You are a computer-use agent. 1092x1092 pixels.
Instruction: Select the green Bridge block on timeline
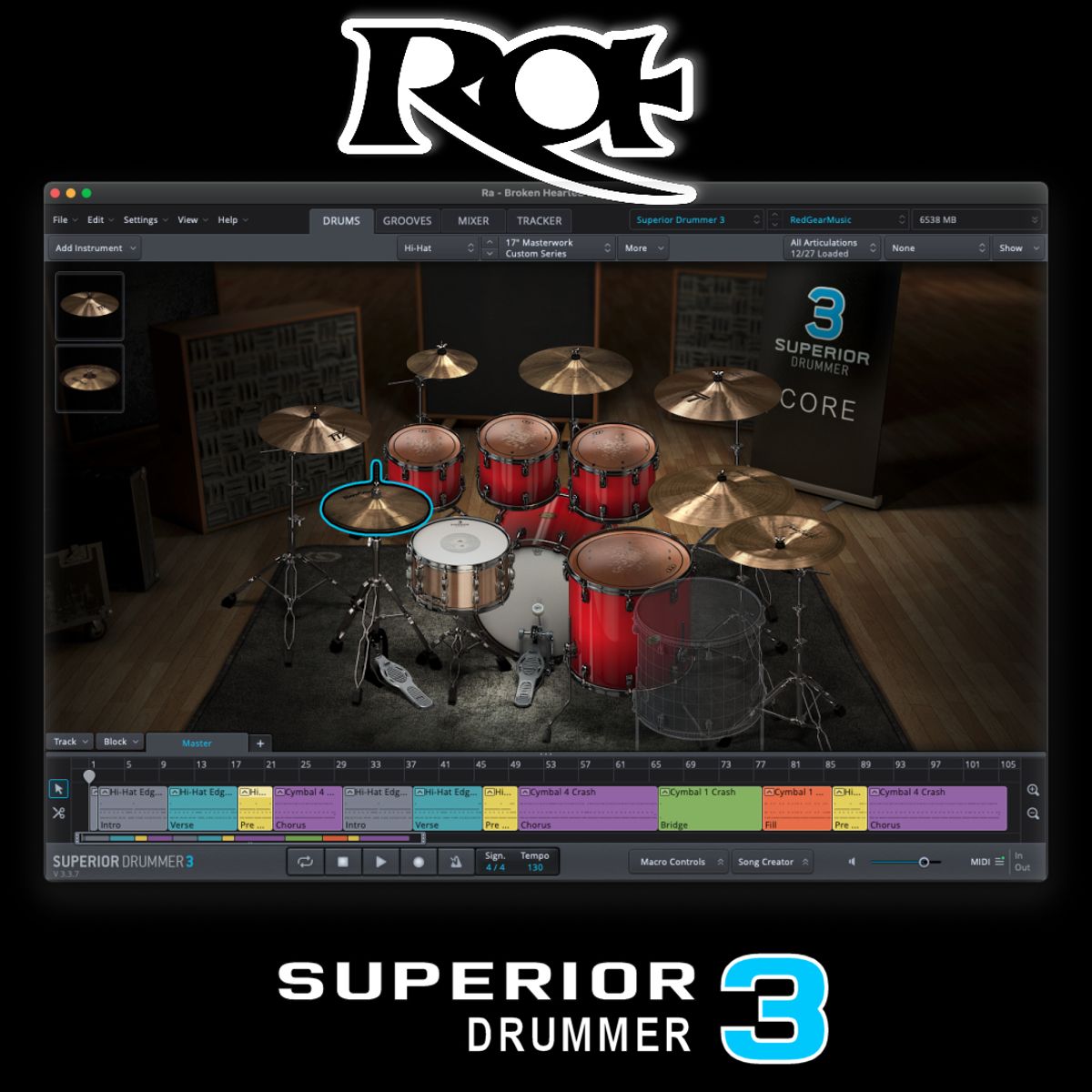(709, 809)
